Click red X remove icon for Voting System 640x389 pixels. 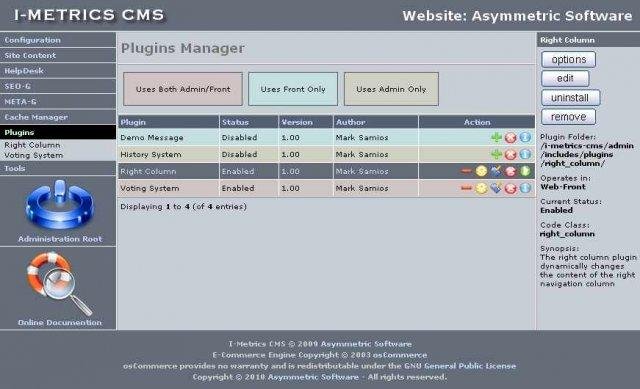pyautogui.click(x=511, y=188)
